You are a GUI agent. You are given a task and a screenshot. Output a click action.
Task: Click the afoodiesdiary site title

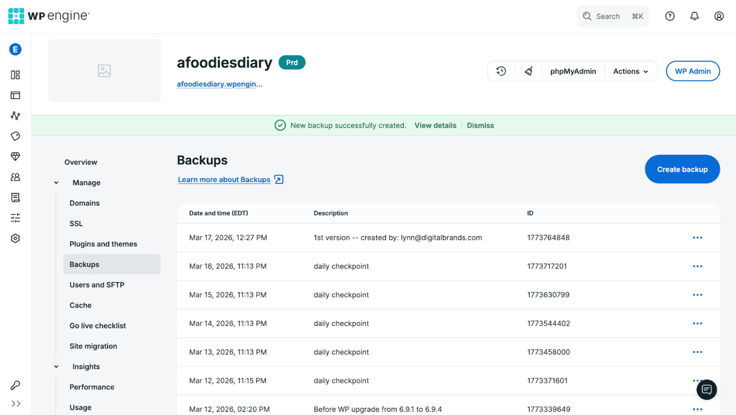(x=224, y=62)
